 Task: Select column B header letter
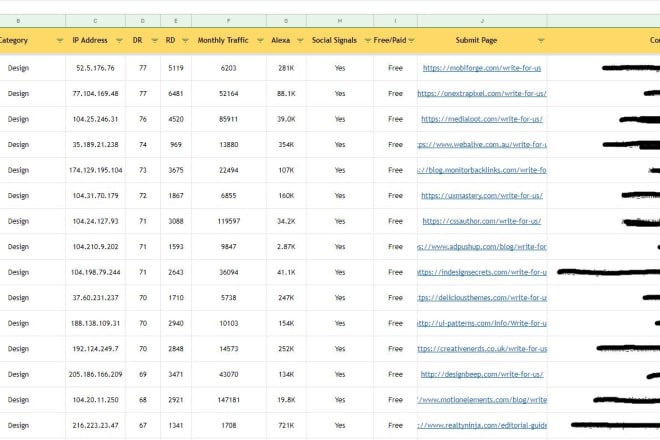[18, 21]
